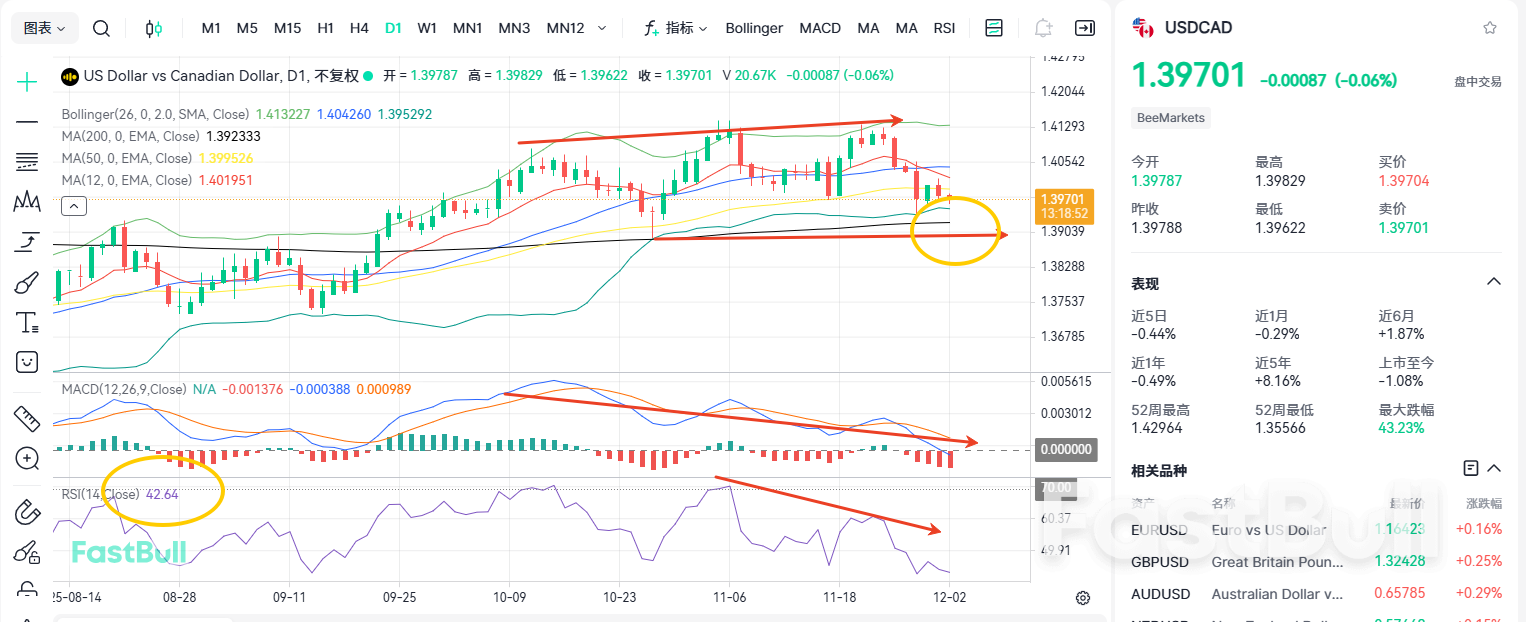The height and width of the screenshot is (622, 1526).
Task: Click the chart layout split icon
Action: coord(994,28)
